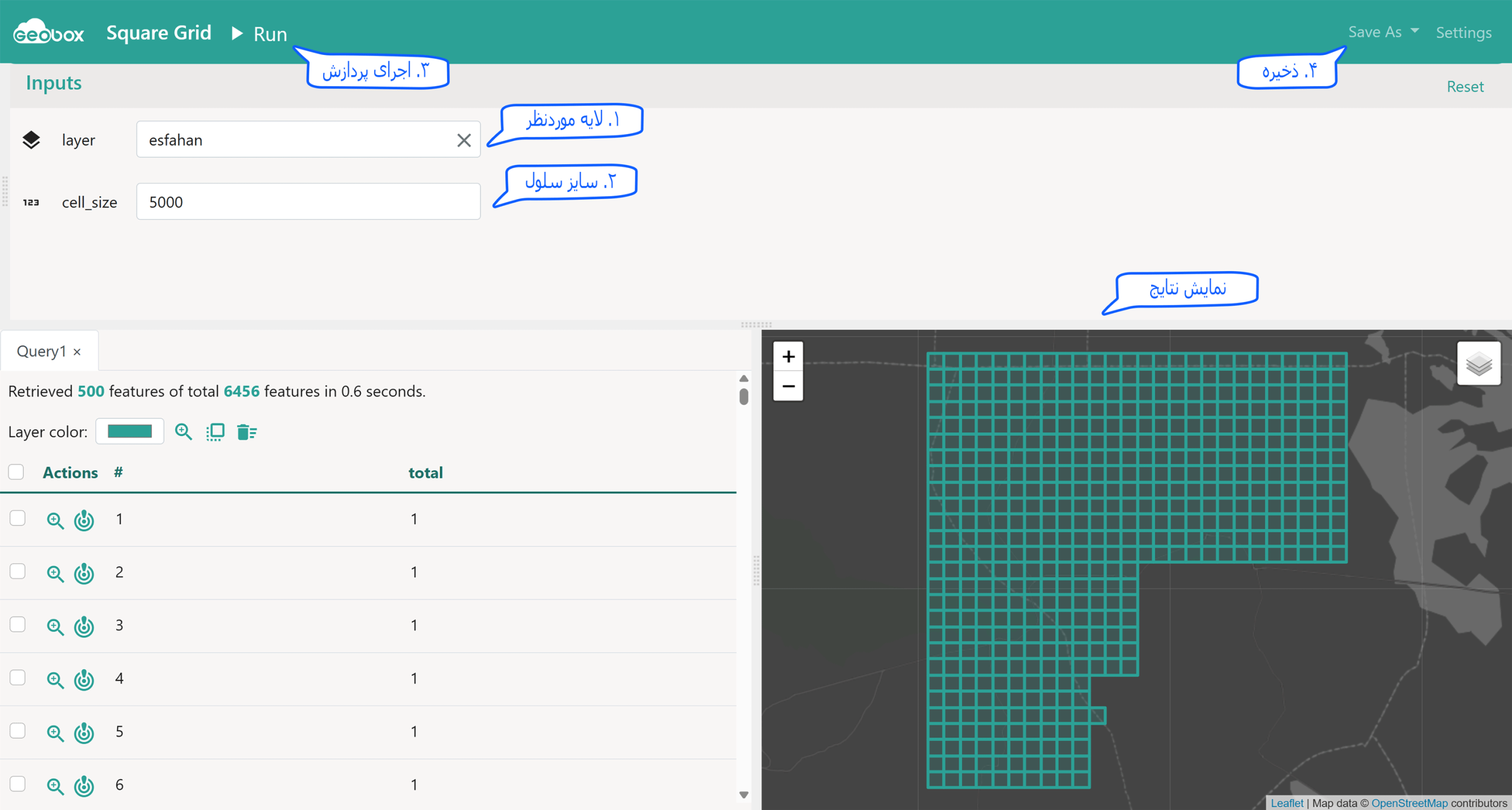Check the checkbox for row 1
This screenshot has height=810, width=1512.
[18, 518]
